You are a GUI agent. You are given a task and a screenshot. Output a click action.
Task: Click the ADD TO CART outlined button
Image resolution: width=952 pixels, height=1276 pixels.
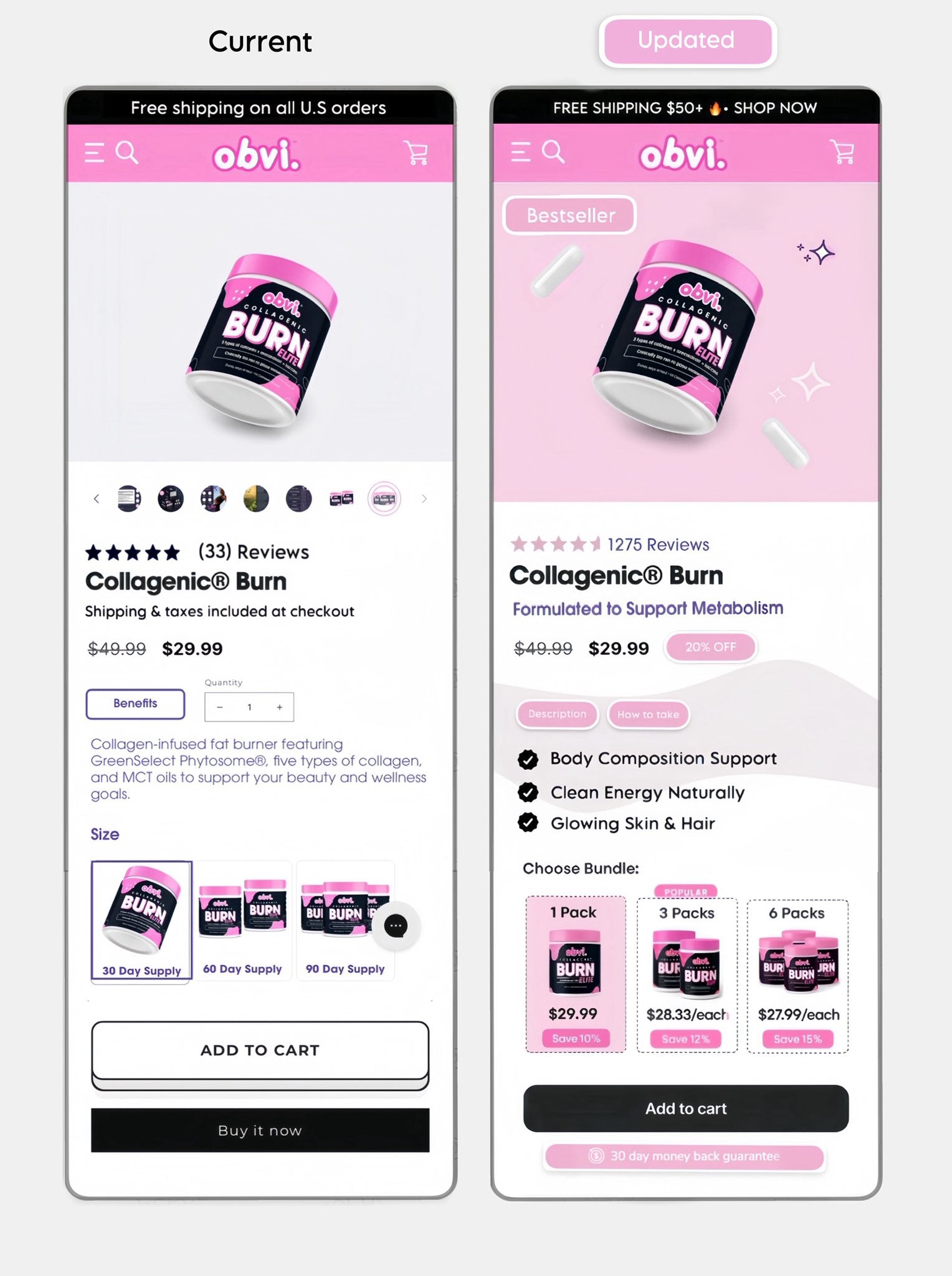[x=260, y=1050]
